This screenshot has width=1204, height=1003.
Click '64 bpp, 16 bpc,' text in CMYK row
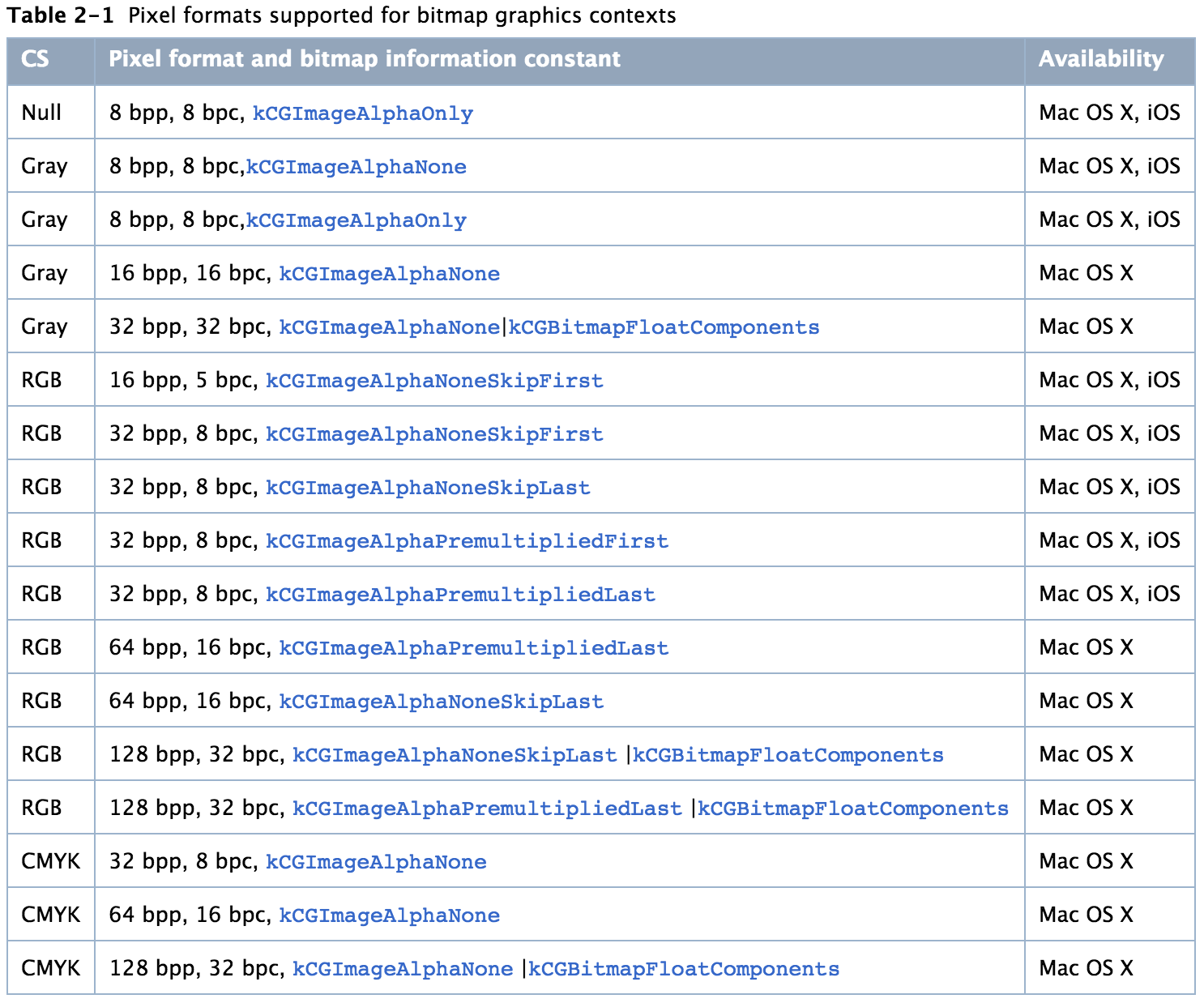pyautogui.click(x=190, y=916)
